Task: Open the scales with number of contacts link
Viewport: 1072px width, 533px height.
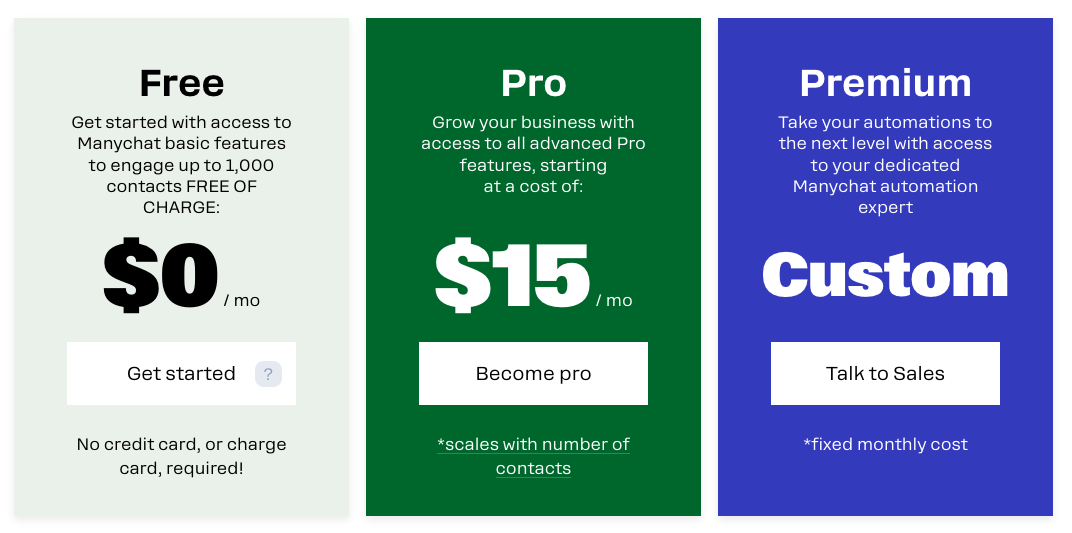Action: tap(533, 456)
